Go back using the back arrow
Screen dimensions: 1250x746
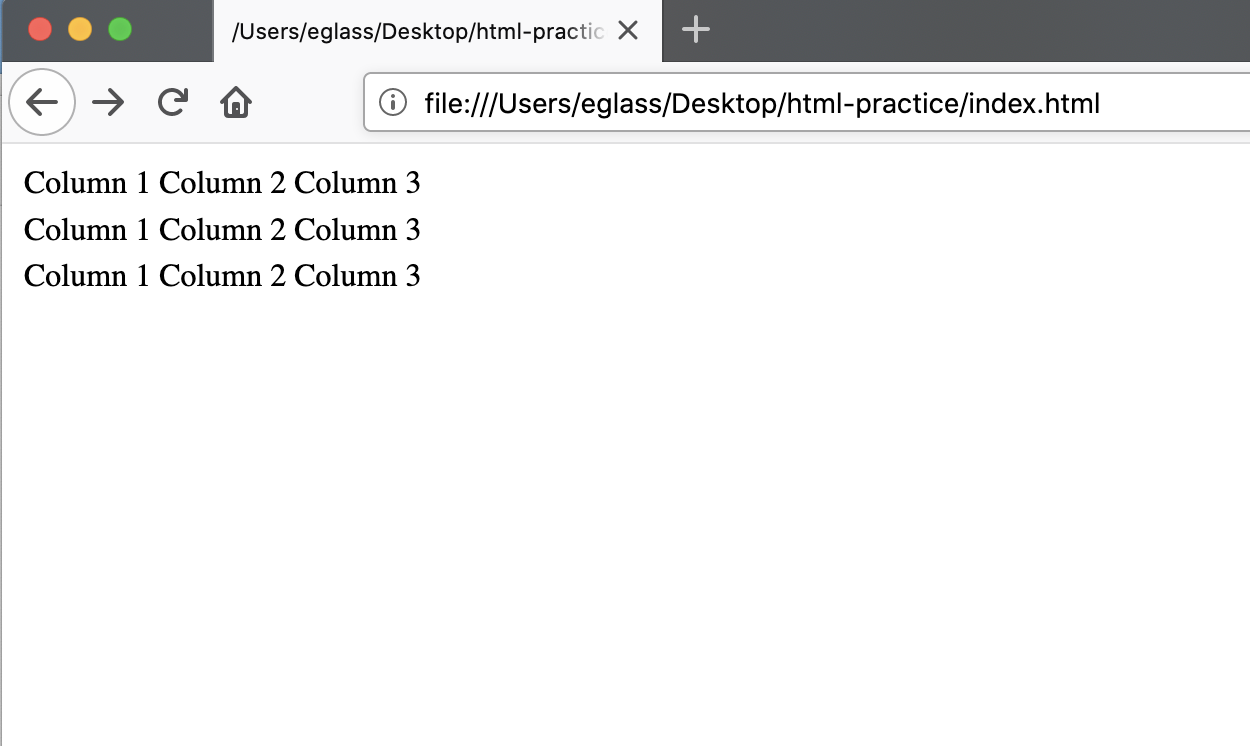point(42,102)
